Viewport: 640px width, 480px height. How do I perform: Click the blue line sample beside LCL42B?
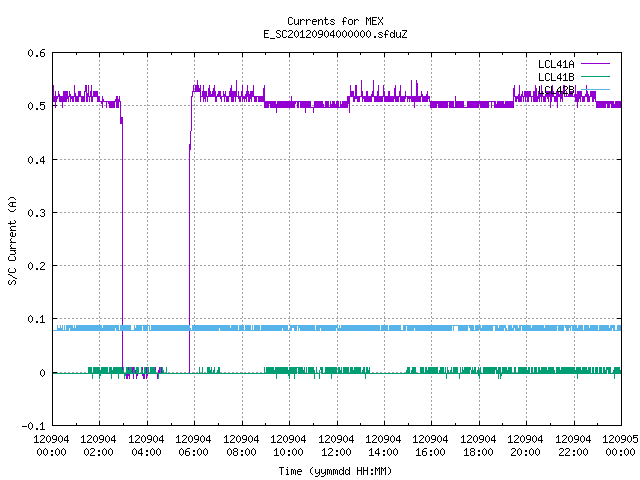[x=595, y=89]
